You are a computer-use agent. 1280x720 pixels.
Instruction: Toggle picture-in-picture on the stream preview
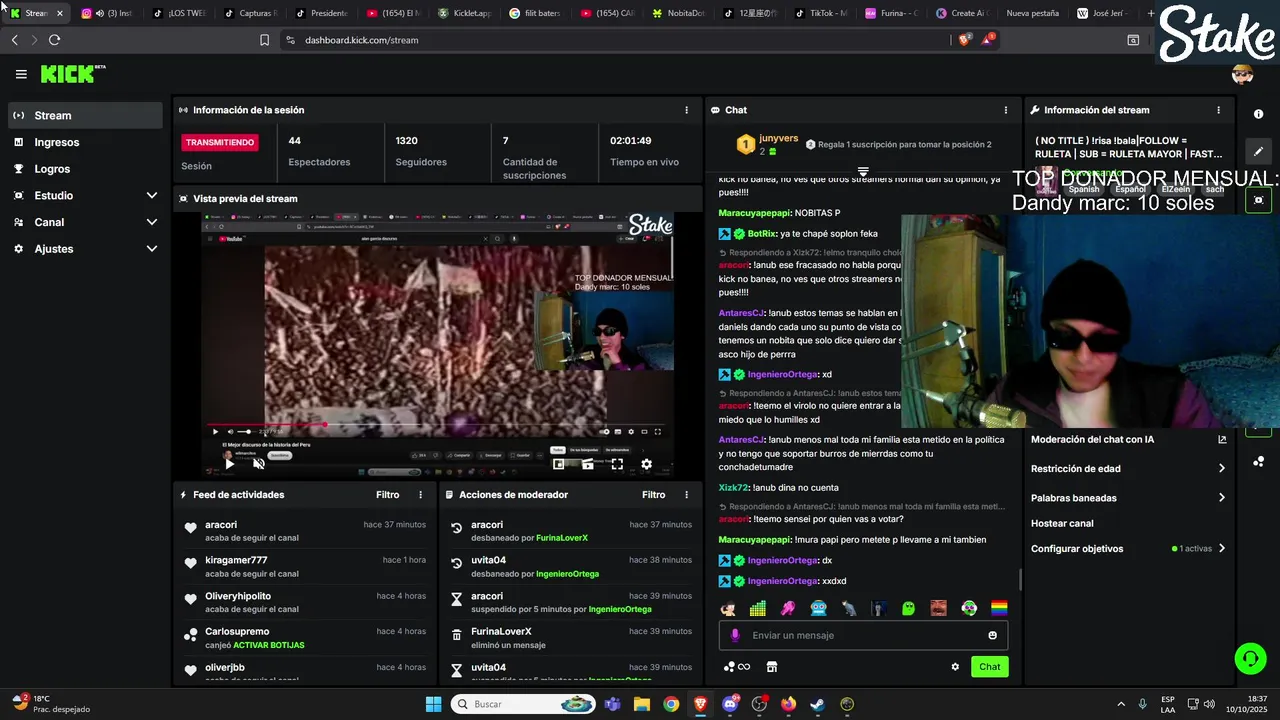559,464
